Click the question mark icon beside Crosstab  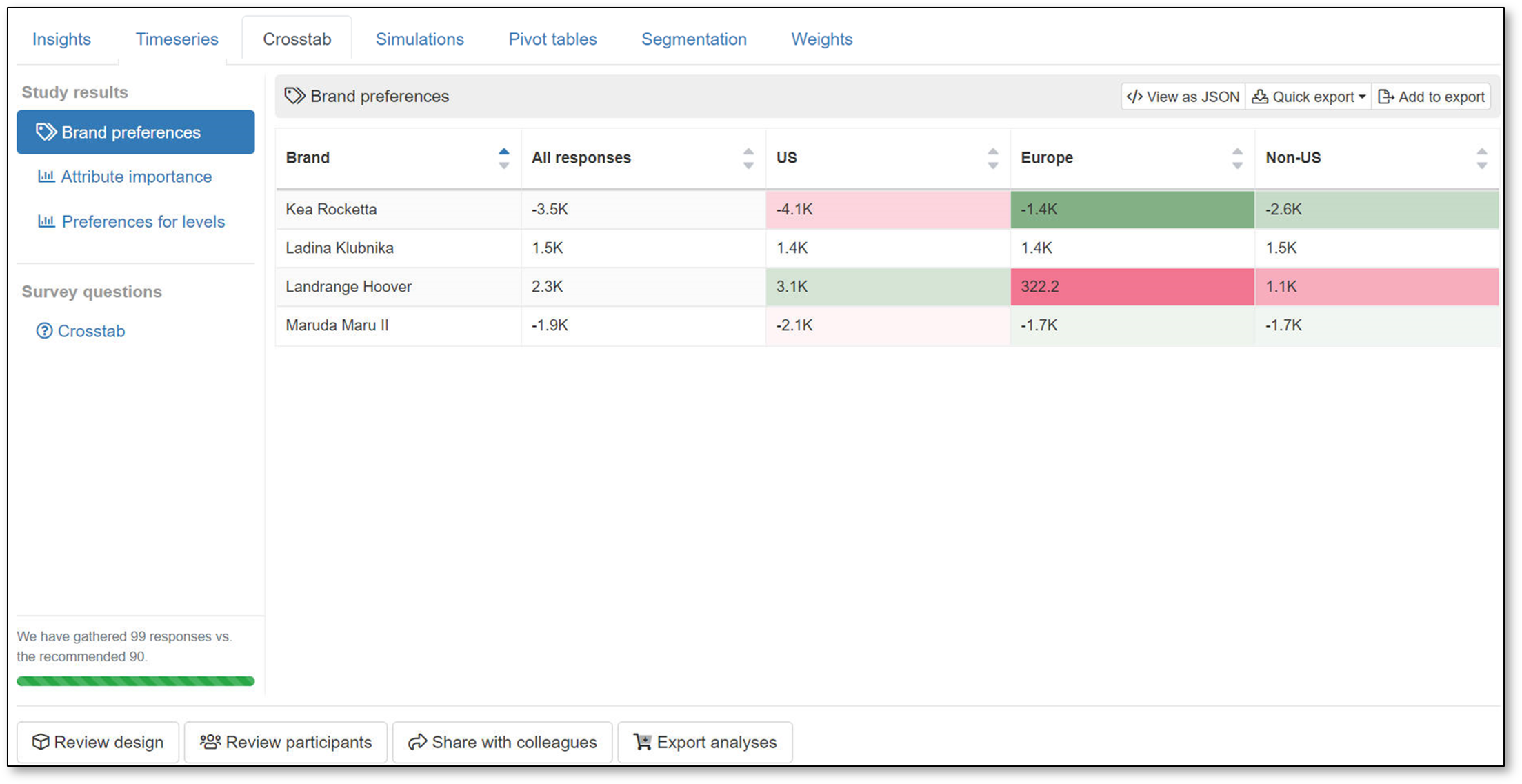pyautogui.click(x=44, y=331)
